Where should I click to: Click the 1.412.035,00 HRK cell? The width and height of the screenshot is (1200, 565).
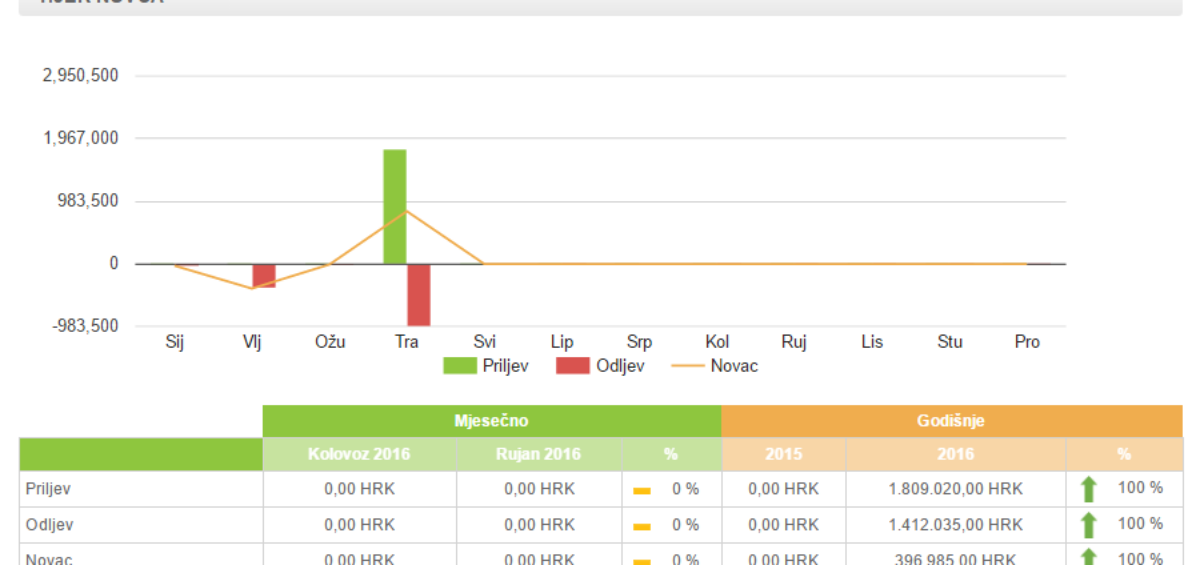click(x=955, y=525)
